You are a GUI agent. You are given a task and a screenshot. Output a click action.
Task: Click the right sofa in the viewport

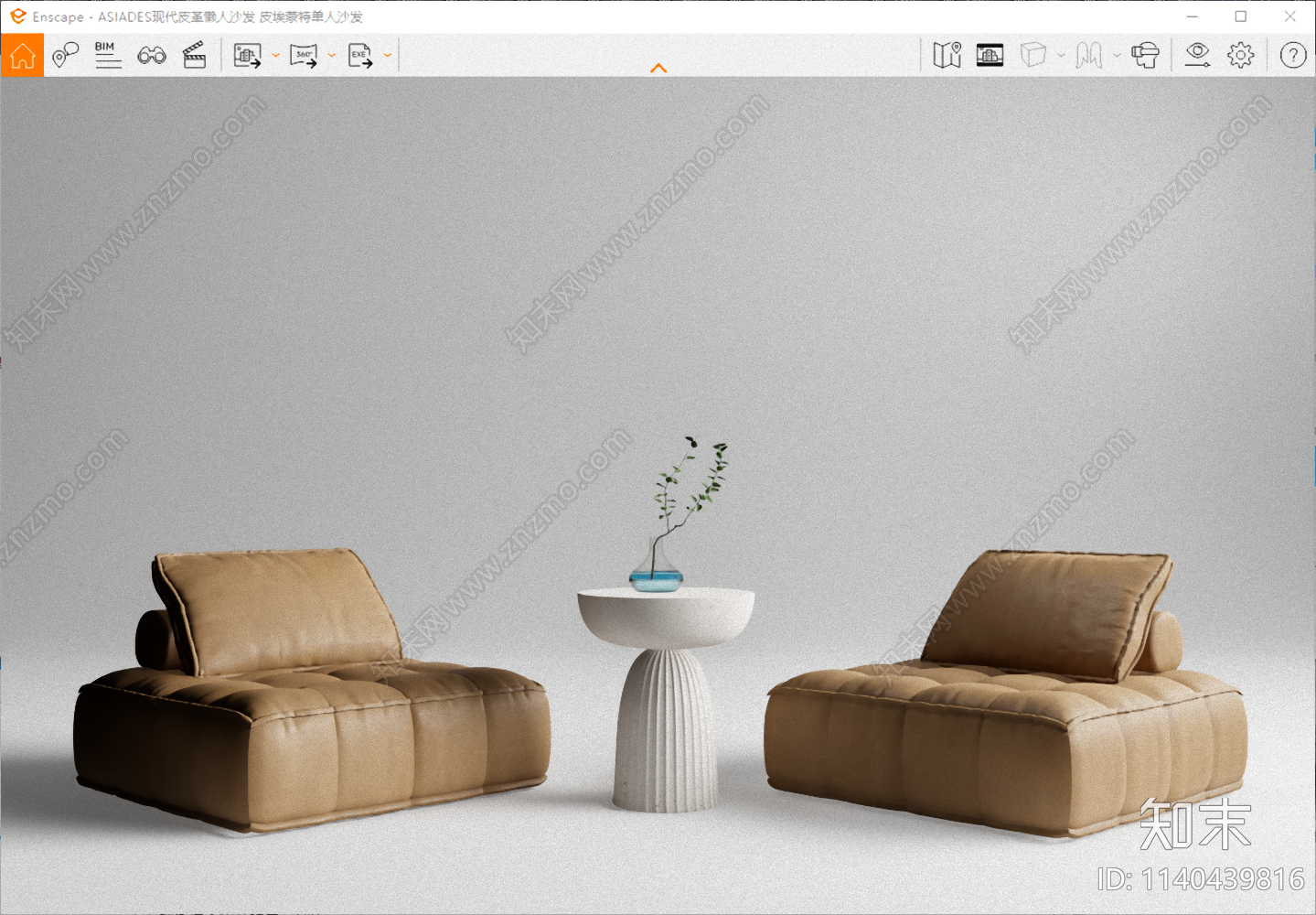click(x=1006, y=693)
